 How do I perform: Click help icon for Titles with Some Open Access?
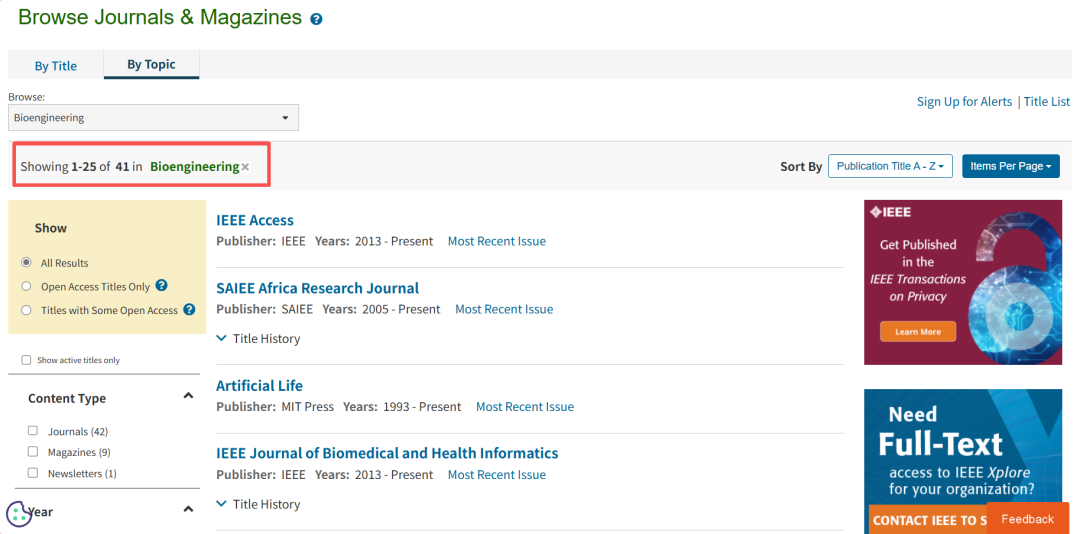coord(188,310)
